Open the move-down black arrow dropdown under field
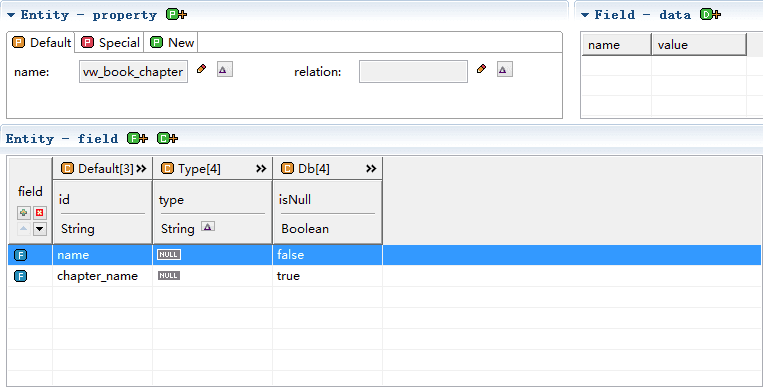Screen dimensions: 763x387 40,229
